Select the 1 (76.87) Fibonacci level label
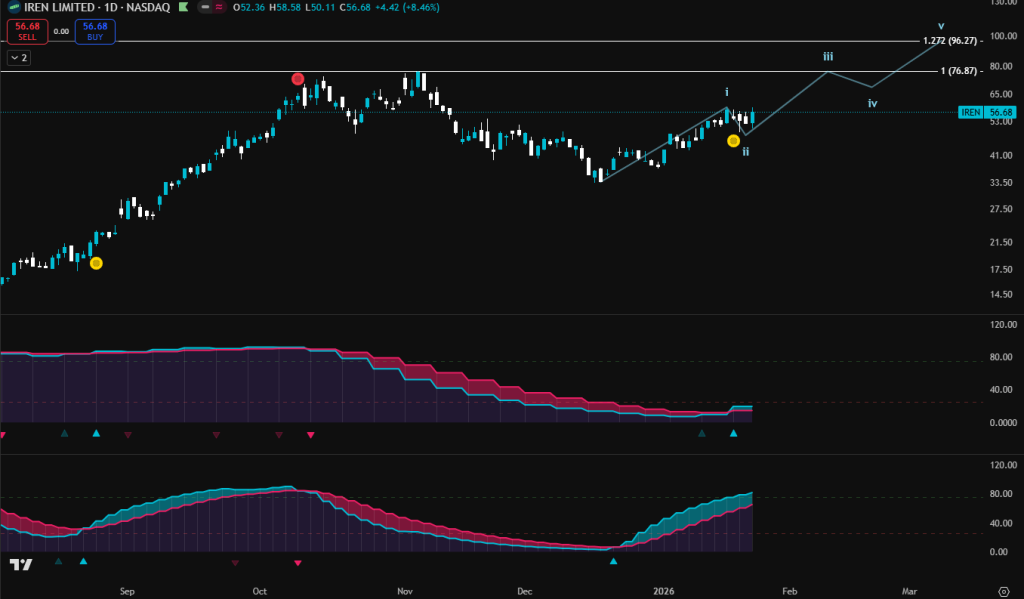Viewport: 1024px width, 599px height. coord(961,71)
